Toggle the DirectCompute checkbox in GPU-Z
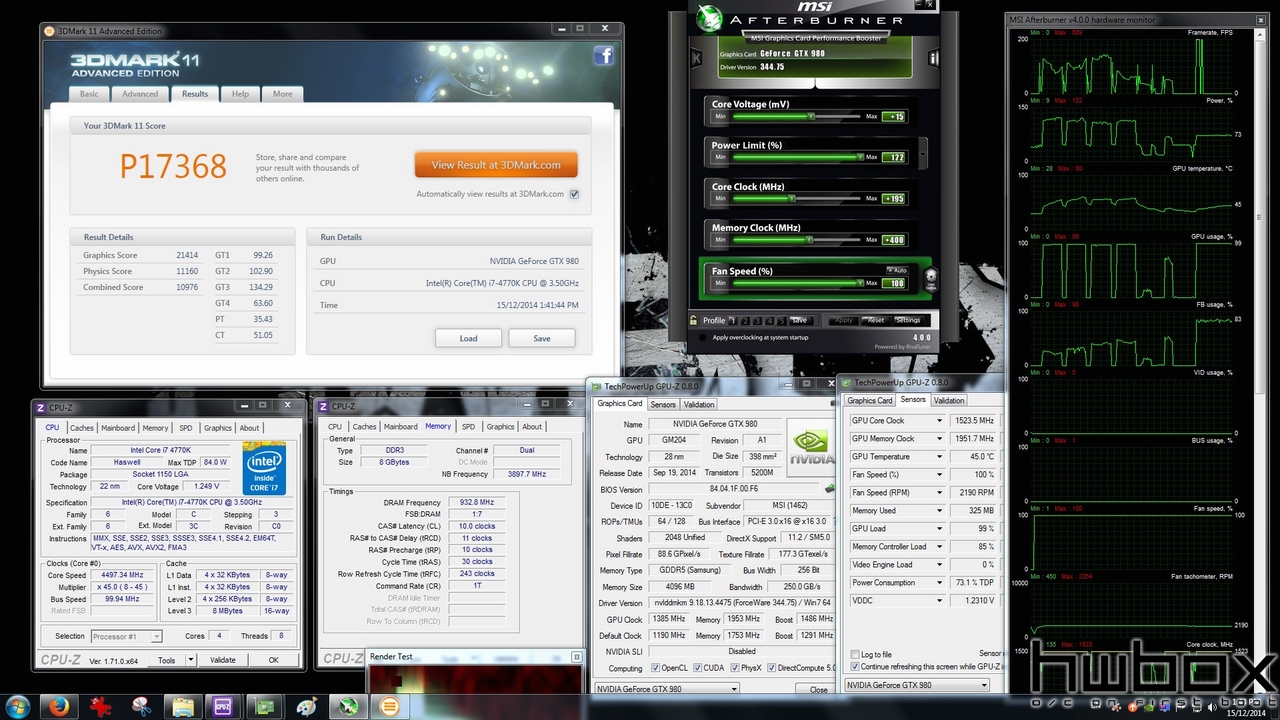Viewport: 1280px width, 720px height. click(773, 668)
